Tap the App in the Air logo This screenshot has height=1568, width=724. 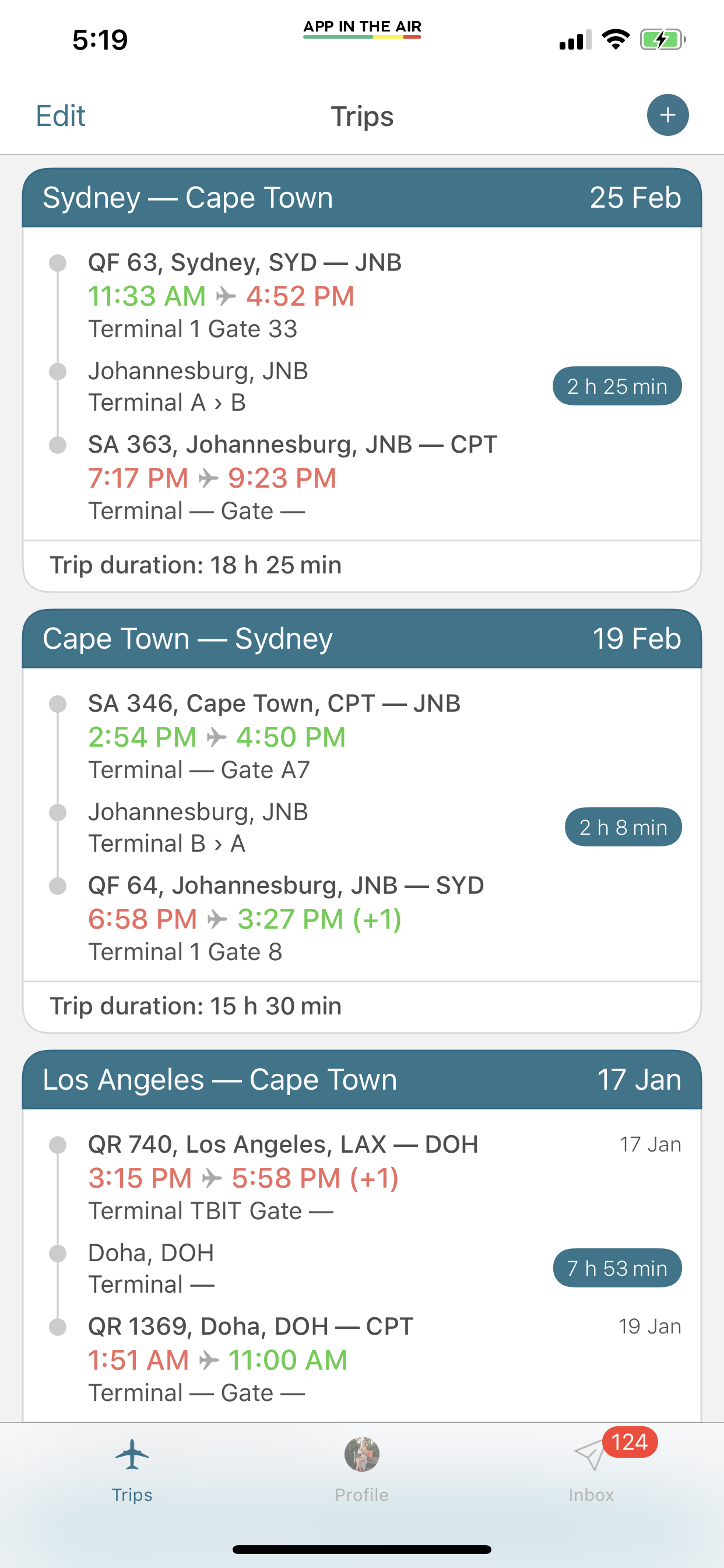pos(362,27)
